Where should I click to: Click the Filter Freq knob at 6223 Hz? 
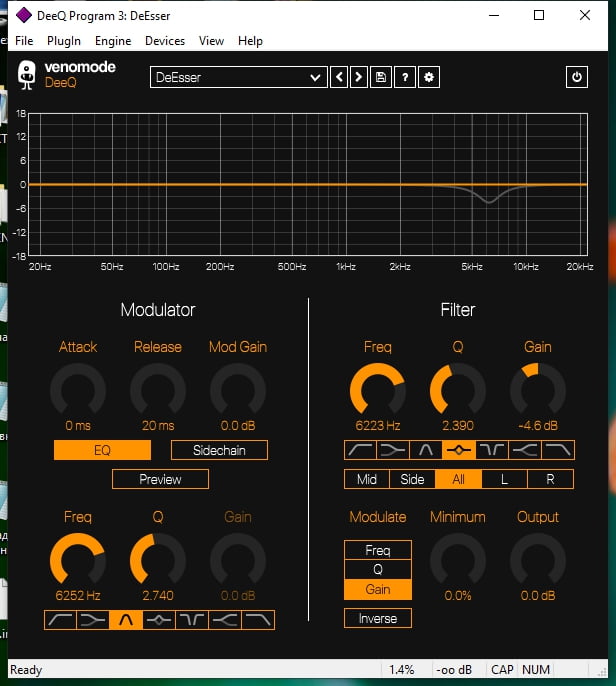[378, 390]
